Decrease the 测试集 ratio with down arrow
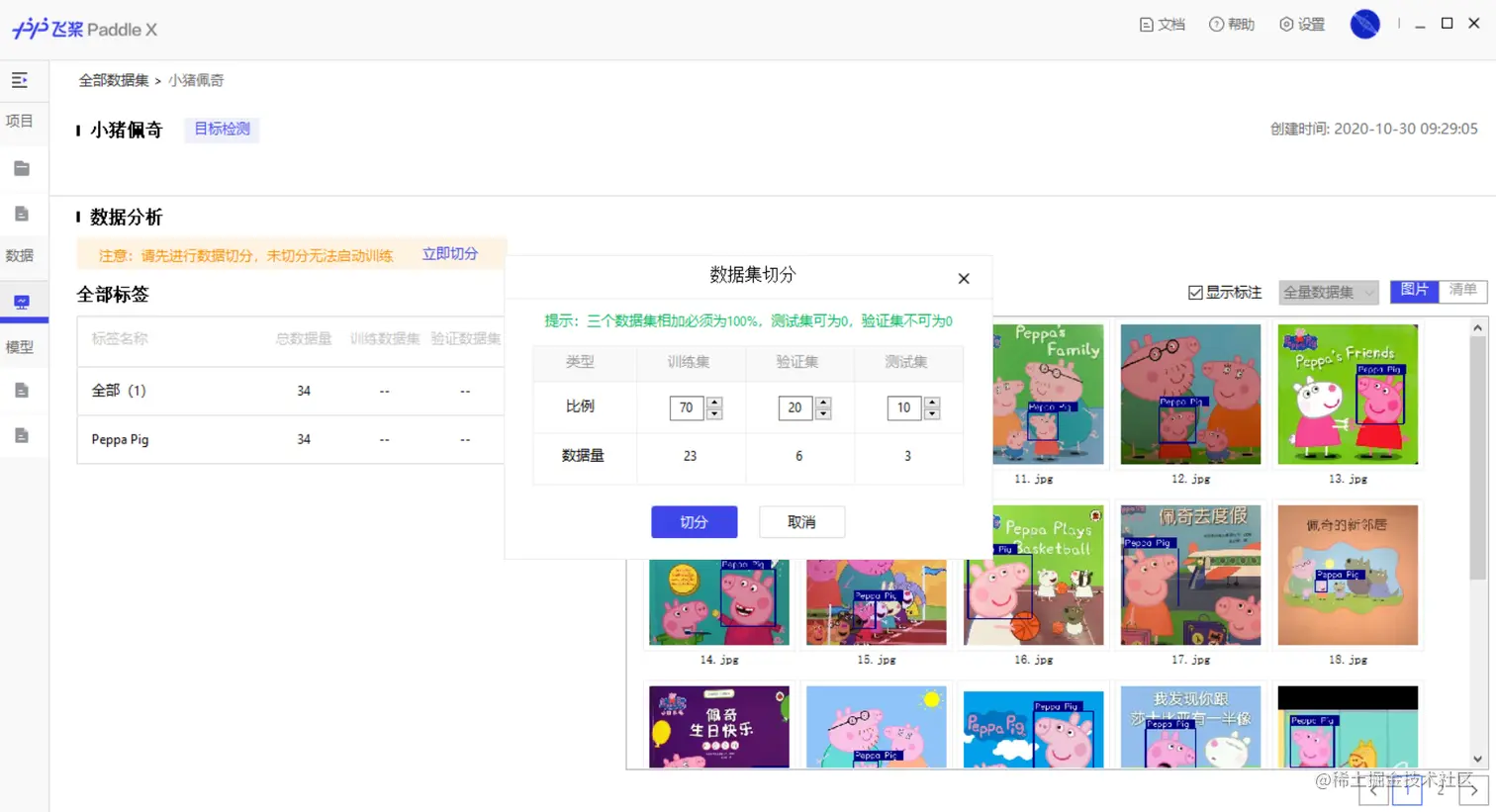Image resolution: width=1496 pixels, height=812 pixels. [x=932, y=413]
